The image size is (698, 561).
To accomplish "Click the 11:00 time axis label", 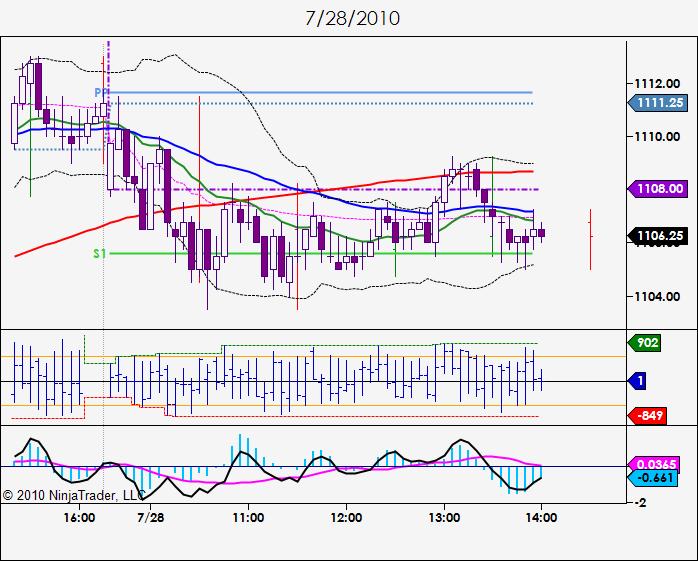I will (248, 518).
